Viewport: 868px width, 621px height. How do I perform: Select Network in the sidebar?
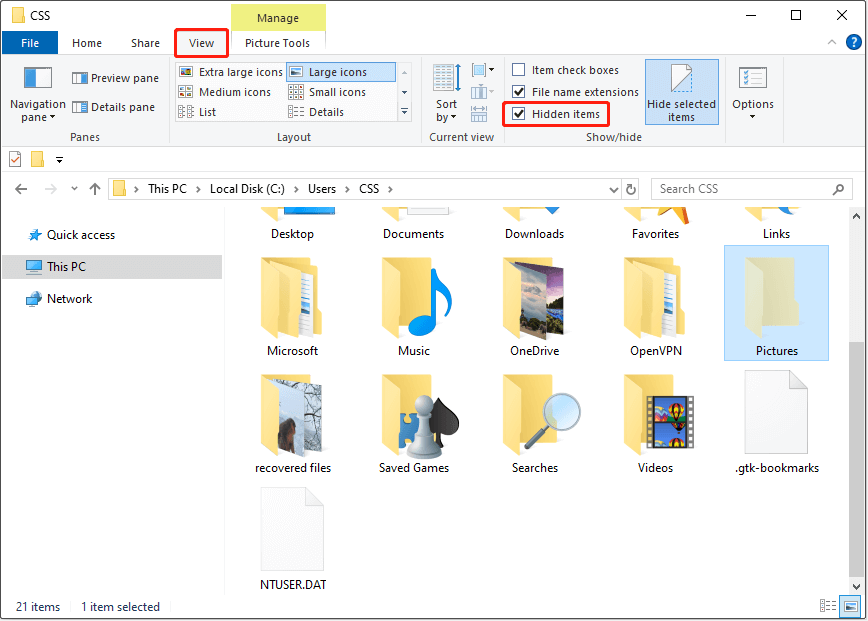click(69, 298)
